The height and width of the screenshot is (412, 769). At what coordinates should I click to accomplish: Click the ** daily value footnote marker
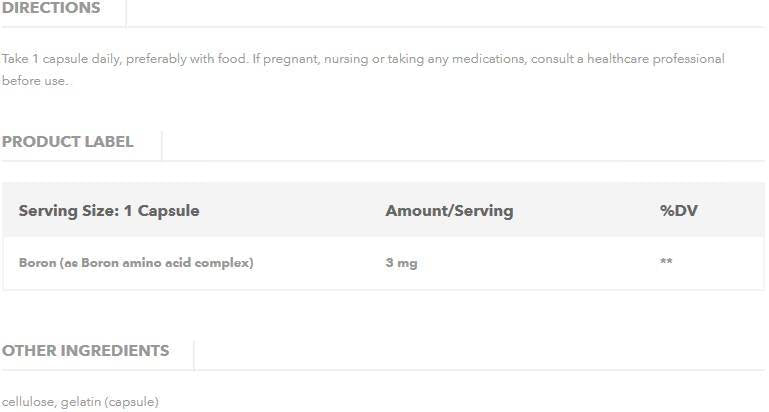click(666, 262)
